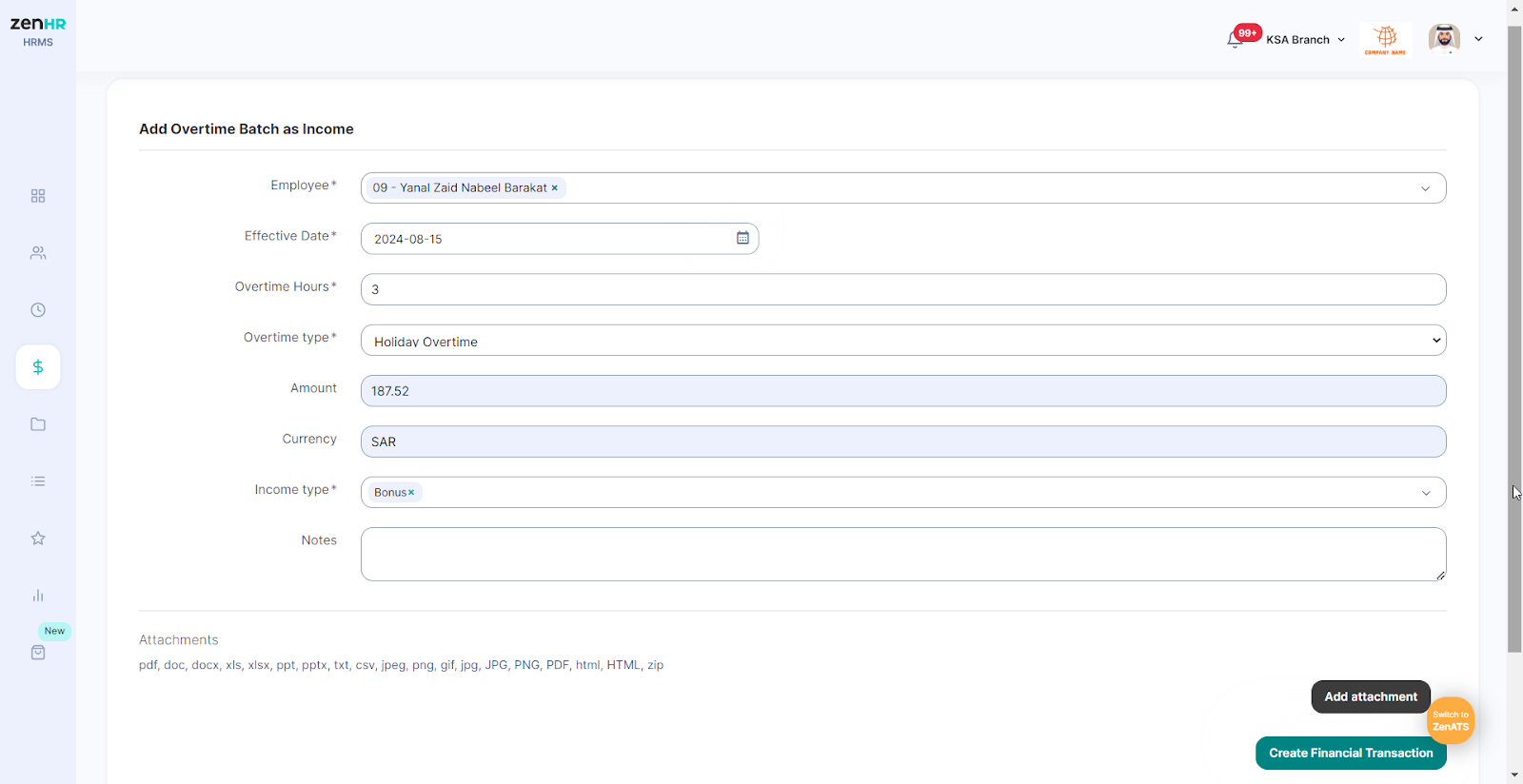The image size is (1523, 784).
Task: Open the bar chart reports icon
Action: (x=38, y=596)
